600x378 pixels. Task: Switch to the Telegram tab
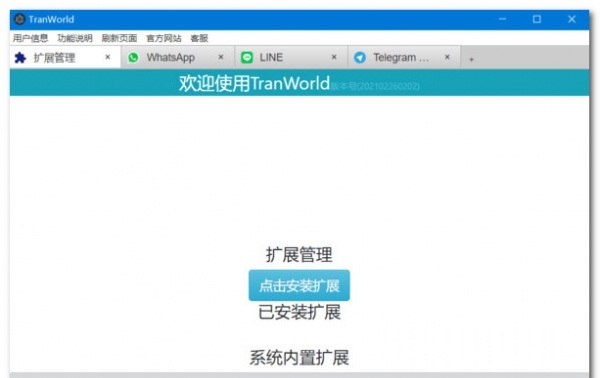(x=404, y=58)
